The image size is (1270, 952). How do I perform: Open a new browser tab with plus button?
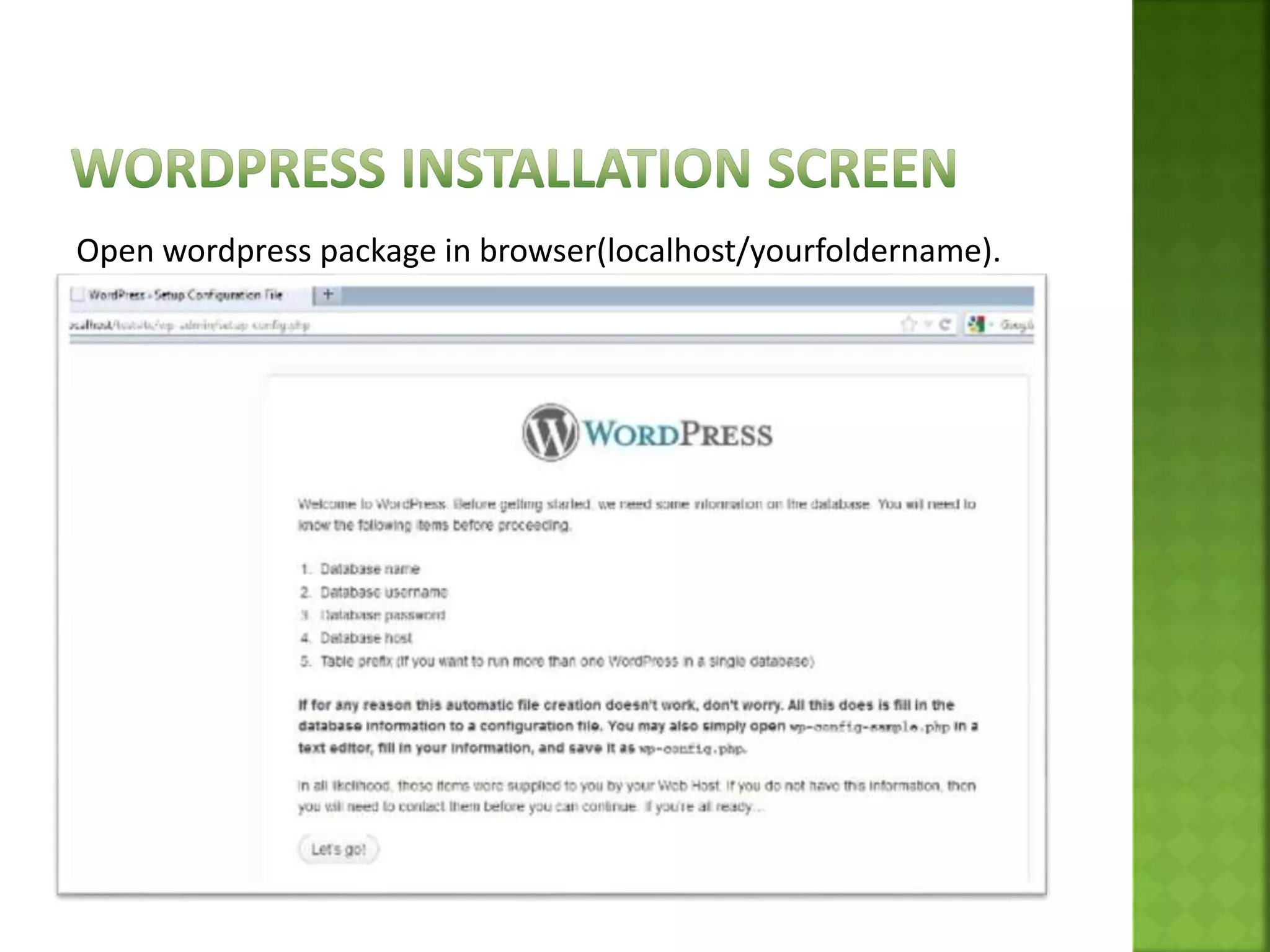328,295
